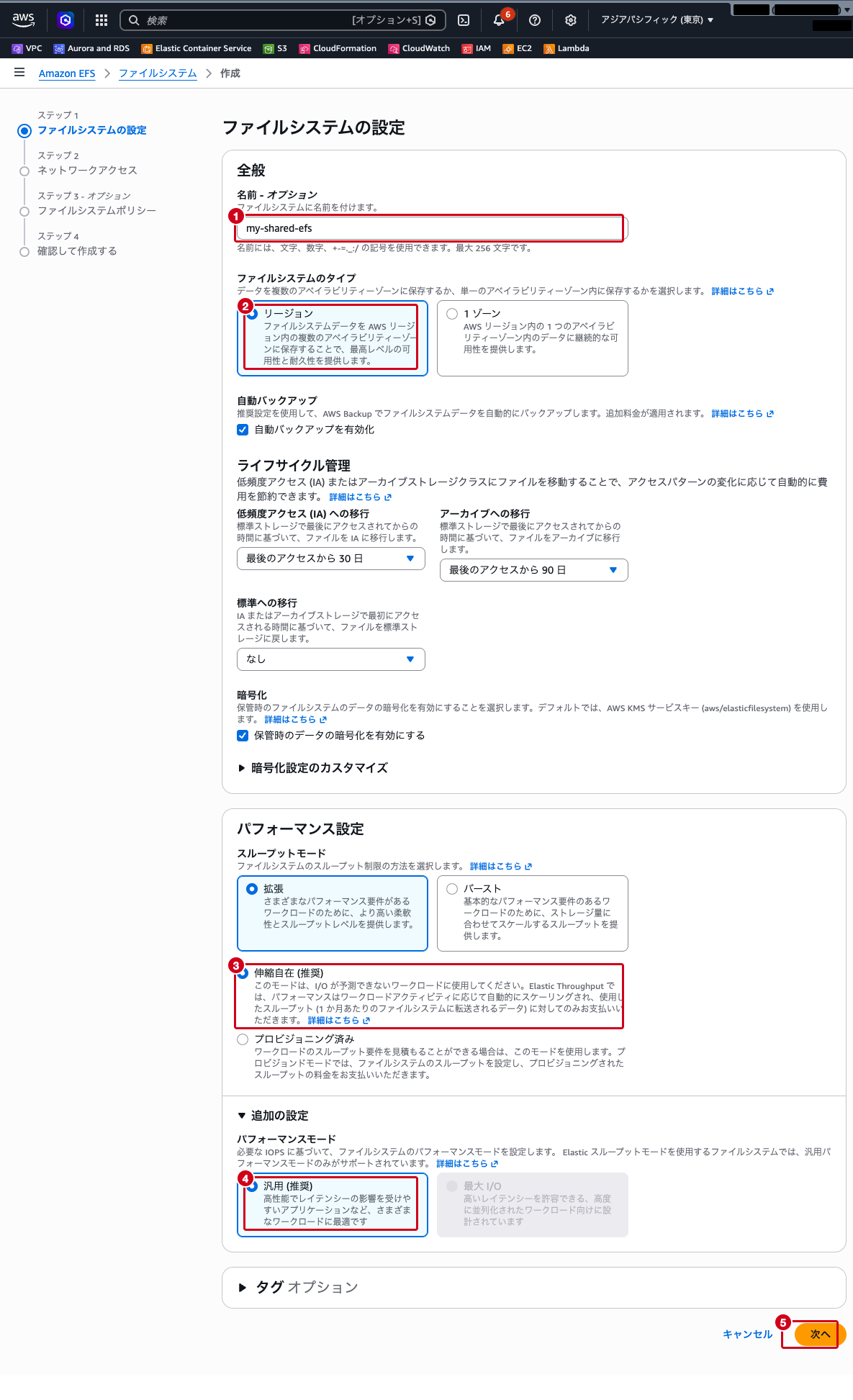Select the バースト throughput mode
The width and height of the screenshot is (853, 1400).
point(533,913)
